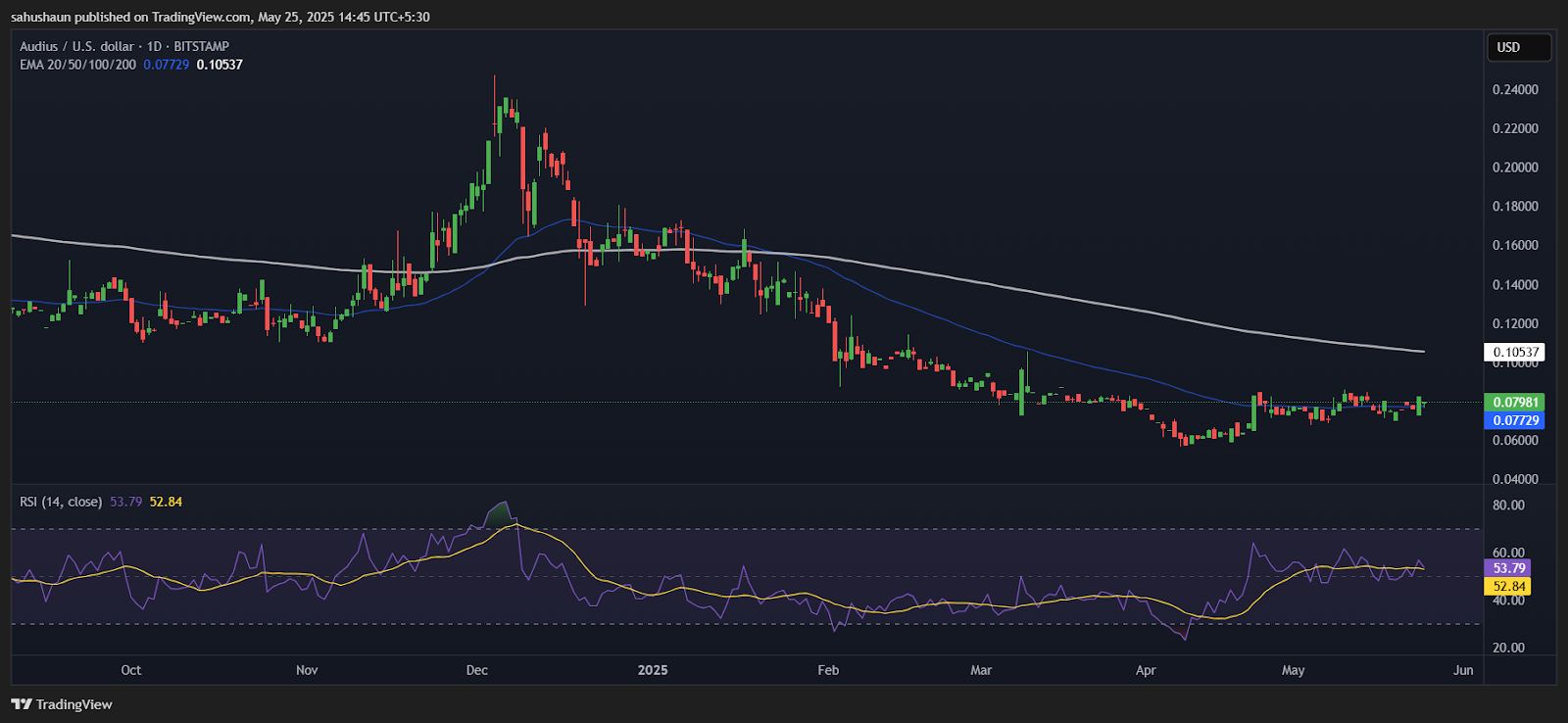
Task: Click the Dec label on the time axis
Action: tap(477, 670)
